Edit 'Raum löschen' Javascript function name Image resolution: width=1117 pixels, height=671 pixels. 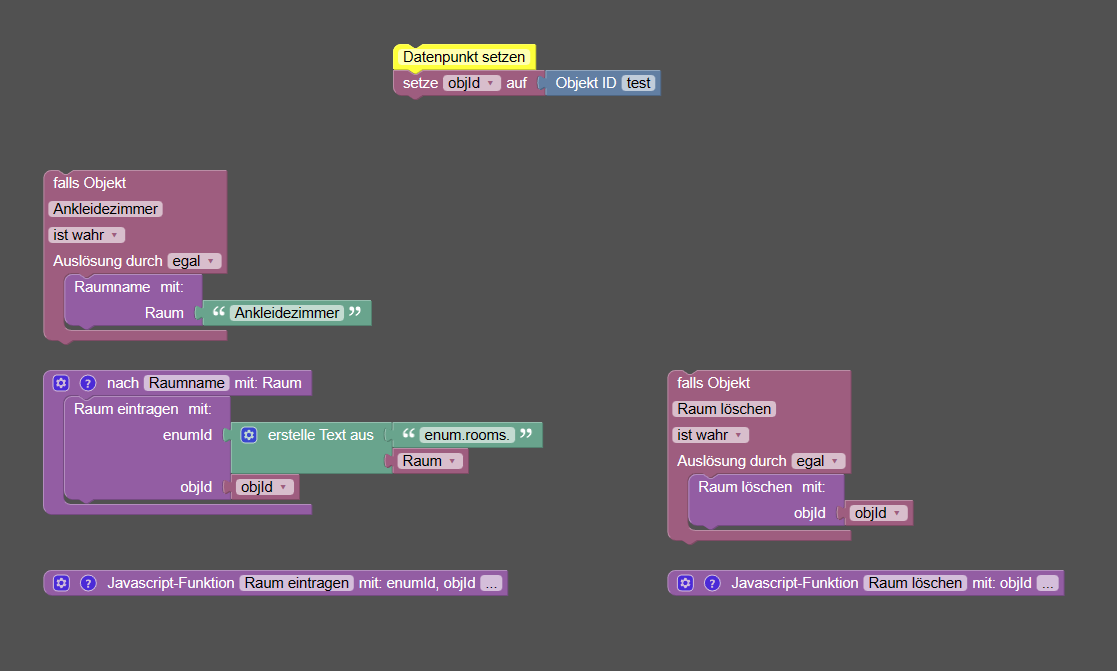915,583
